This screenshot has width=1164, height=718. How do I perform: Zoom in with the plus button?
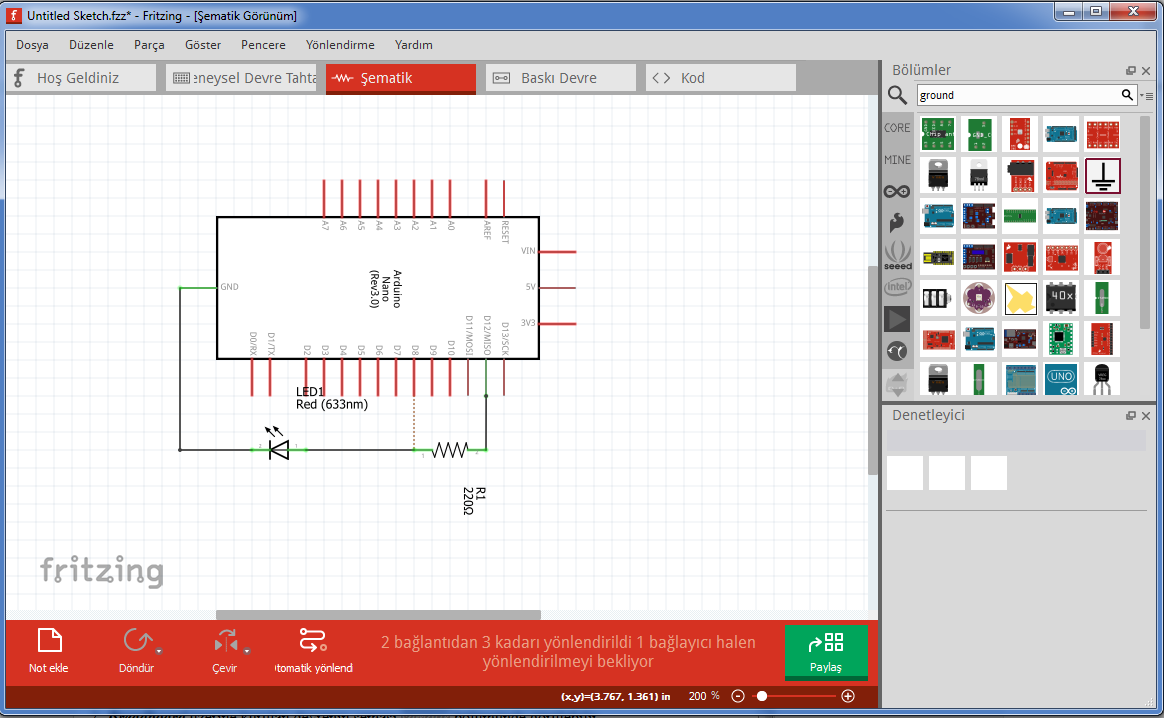click(x=848, y=696)
